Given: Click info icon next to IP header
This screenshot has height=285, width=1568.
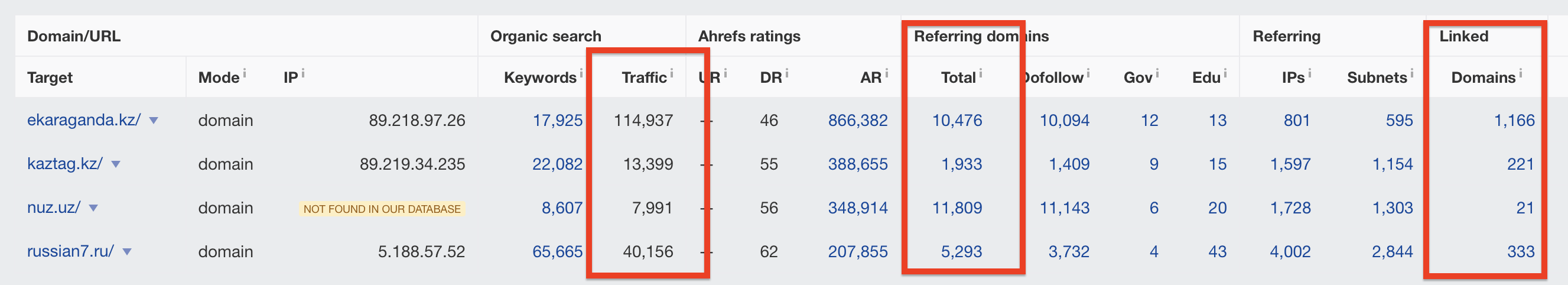Looking at the screenshot, I should click(x=303, y=73).
